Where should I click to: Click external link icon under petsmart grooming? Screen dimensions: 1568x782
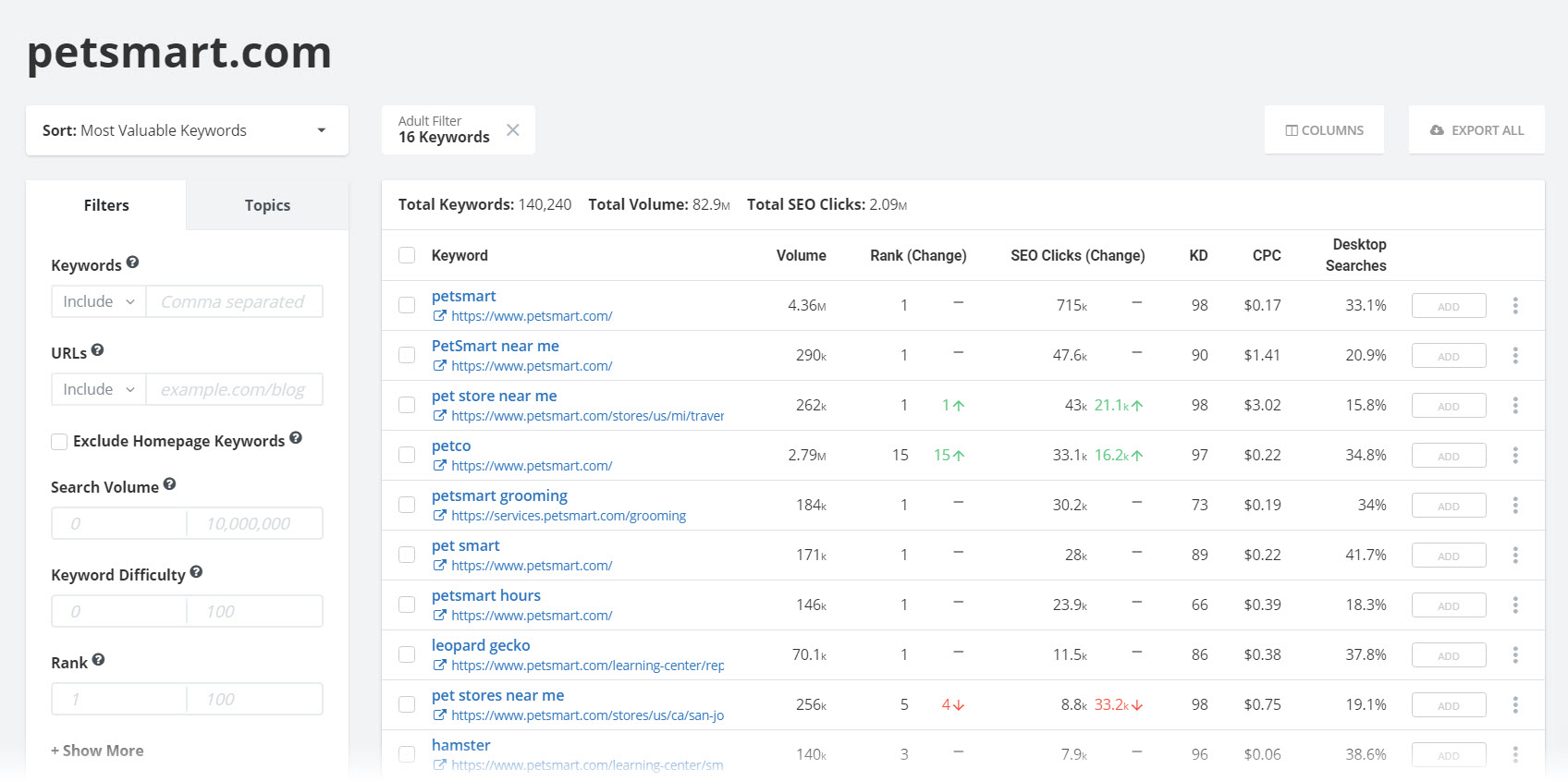440,516
